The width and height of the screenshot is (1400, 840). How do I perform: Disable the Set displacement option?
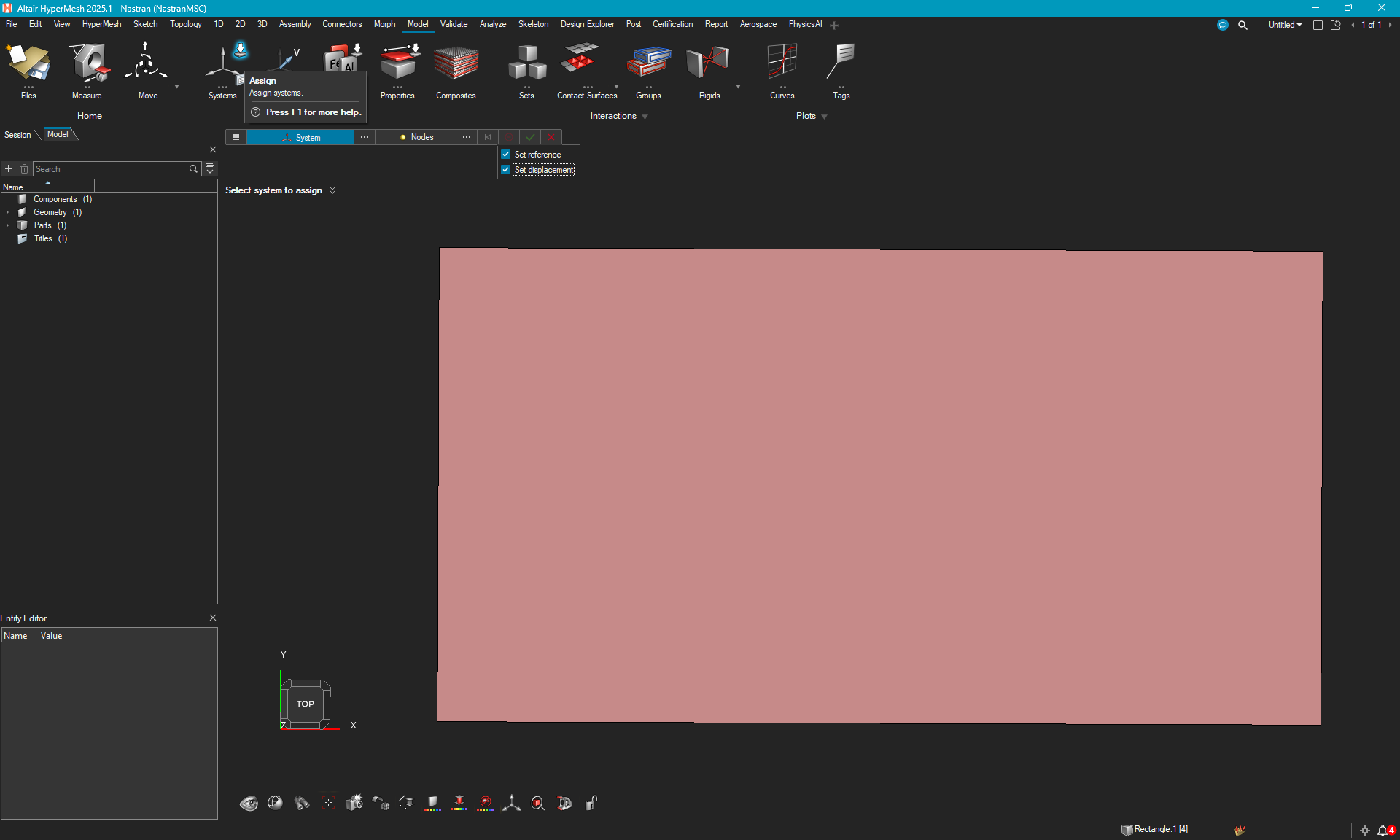click(505, 169)
